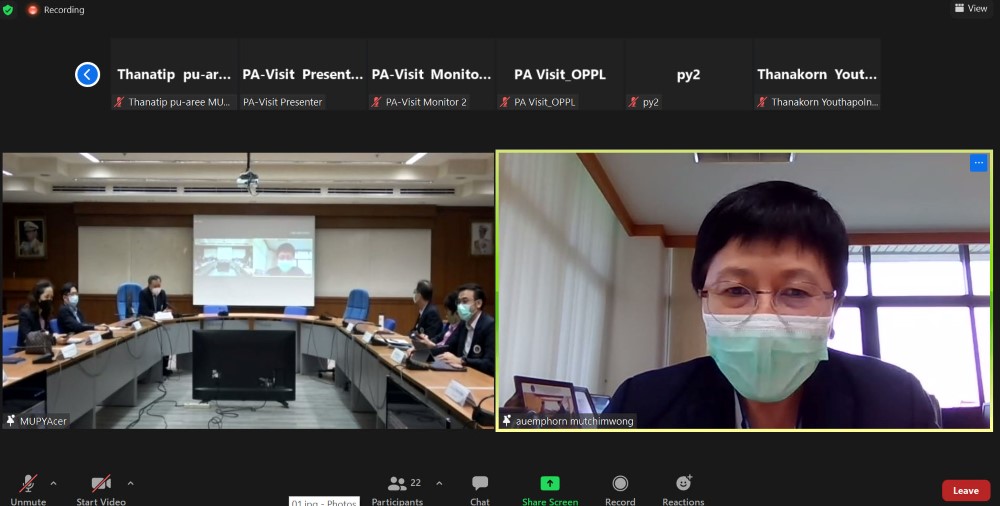Click the red Leave button
The width and height of the screenshot is (1000, 506).
coord(965,490)
